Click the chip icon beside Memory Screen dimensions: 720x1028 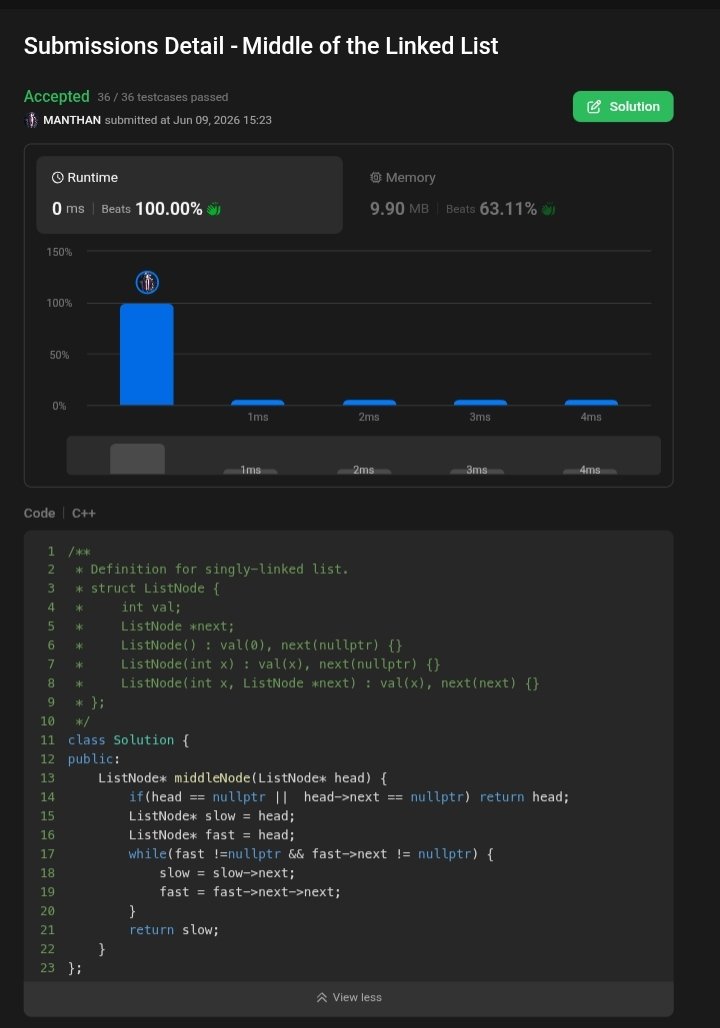click(x=376, y=178)
